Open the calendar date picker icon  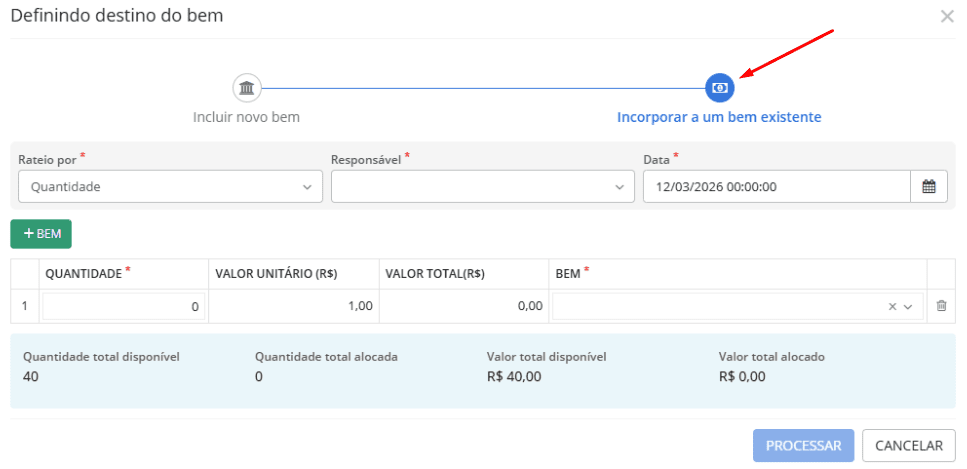pos(928,186)
